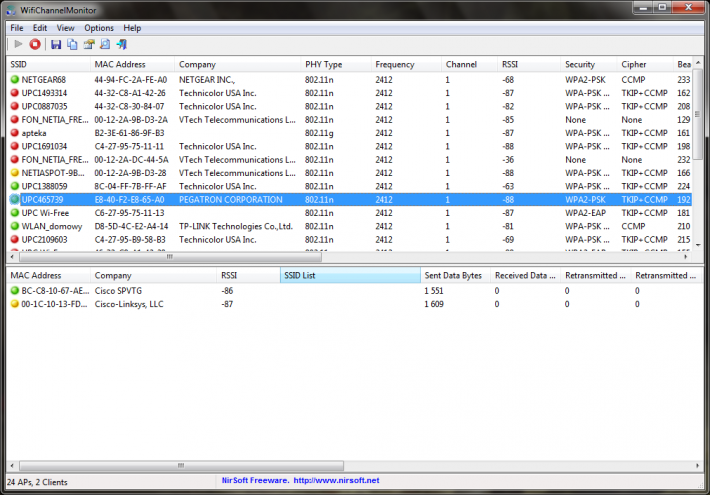
Task: Click RSSI value -36 cell
Action: [x=508, y=159]
